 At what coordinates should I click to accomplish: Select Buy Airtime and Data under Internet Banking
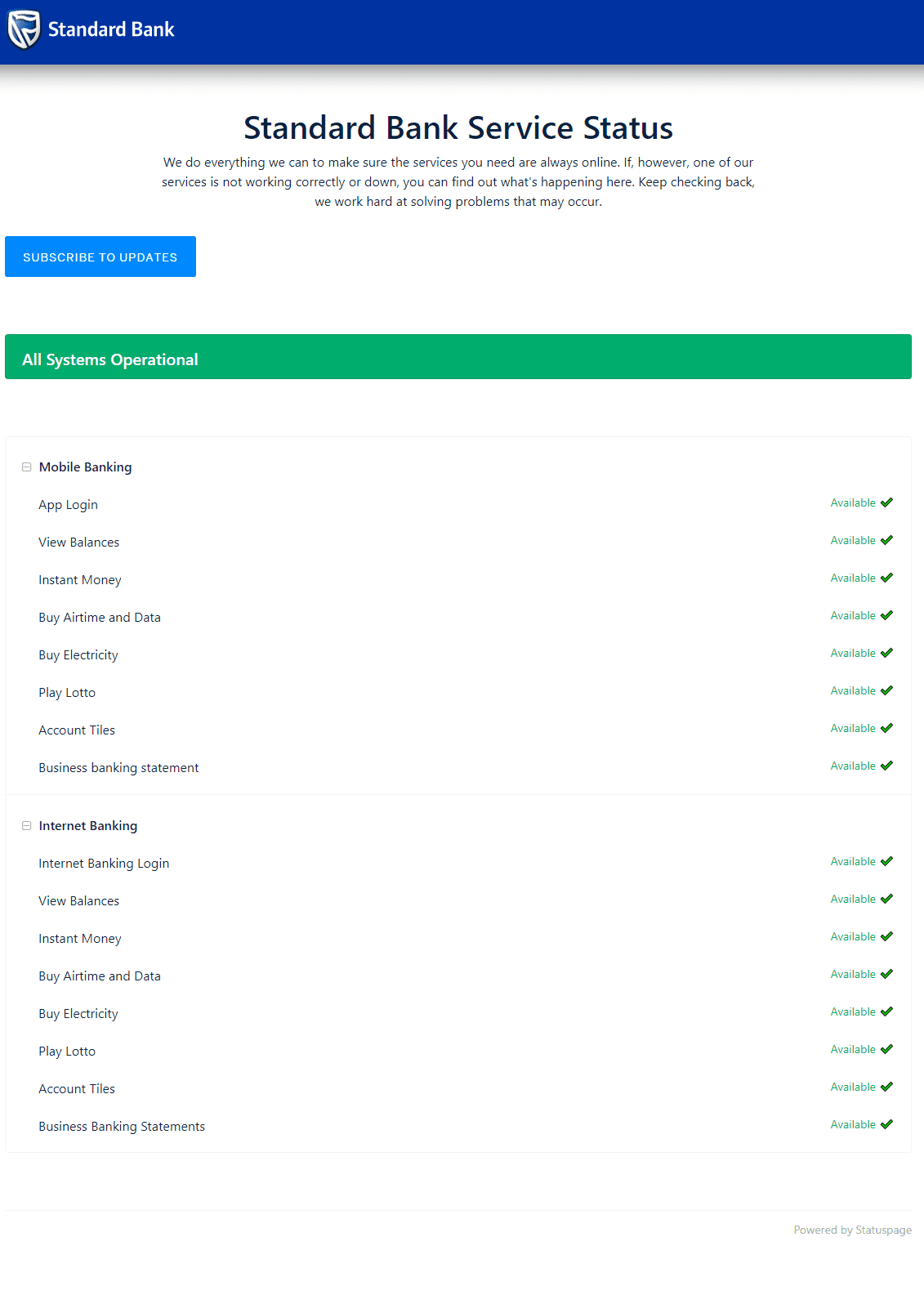click(x=100, y=976)
